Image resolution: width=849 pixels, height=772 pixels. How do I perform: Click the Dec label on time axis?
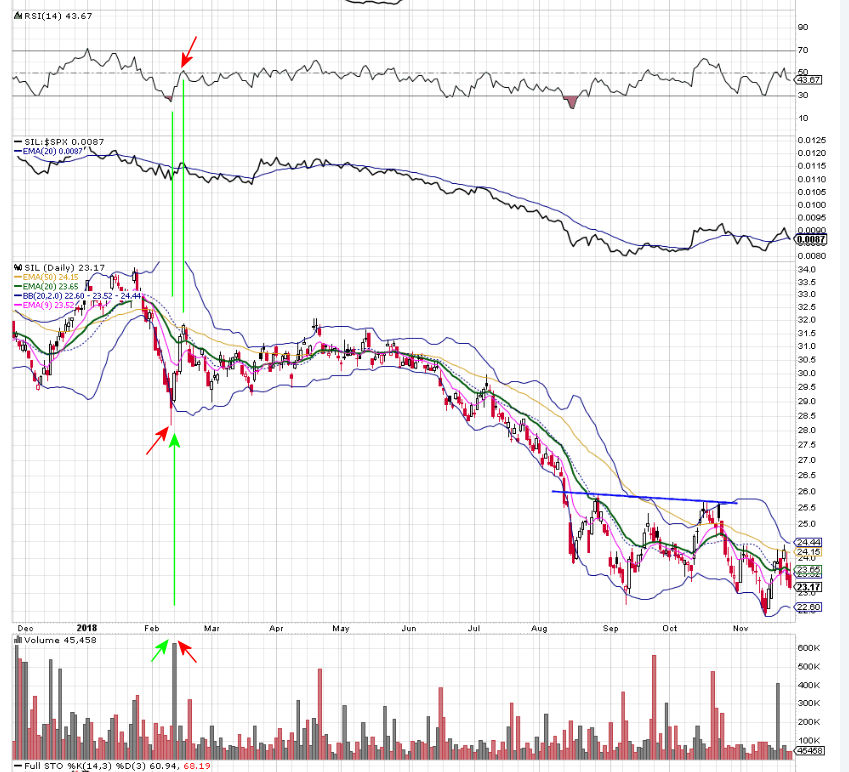pos(25,628)
